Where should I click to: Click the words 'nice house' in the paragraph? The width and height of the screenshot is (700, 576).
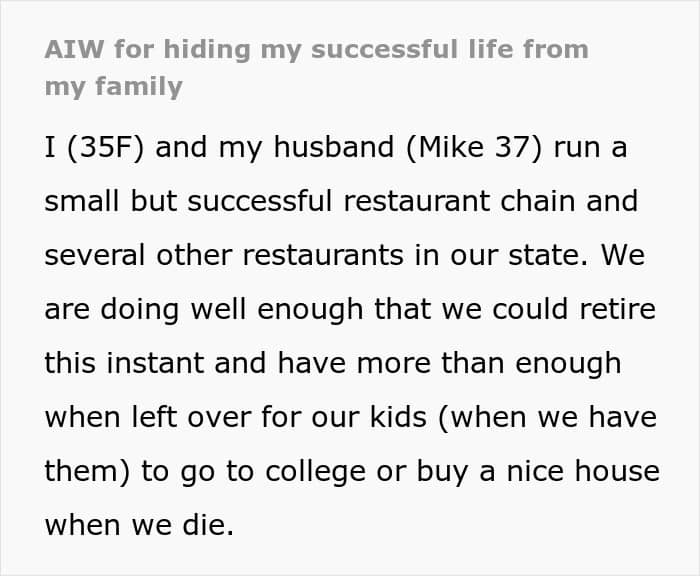point(583,471)
